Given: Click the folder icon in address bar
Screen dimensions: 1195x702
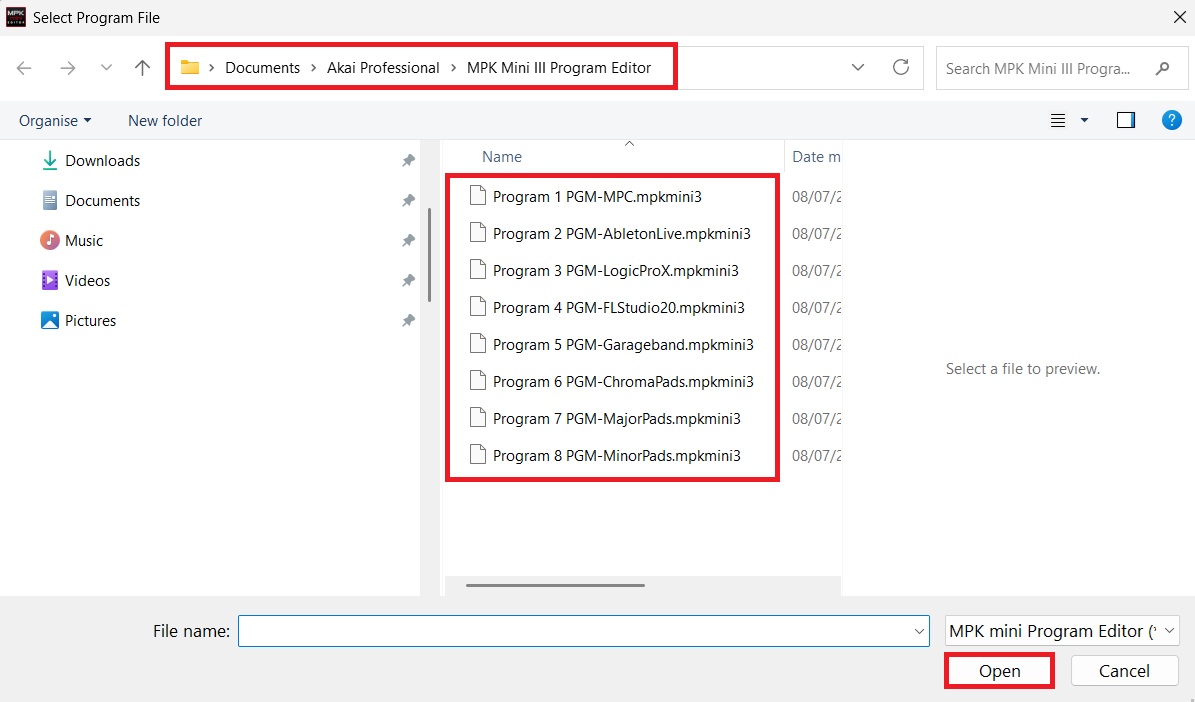Looking at the screenshot, I should tap(190, 67).
